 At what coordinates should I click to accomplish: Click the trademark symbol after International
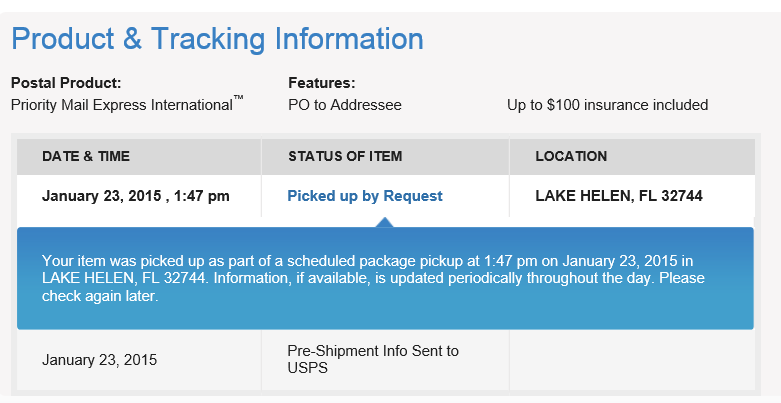[238, 98]
